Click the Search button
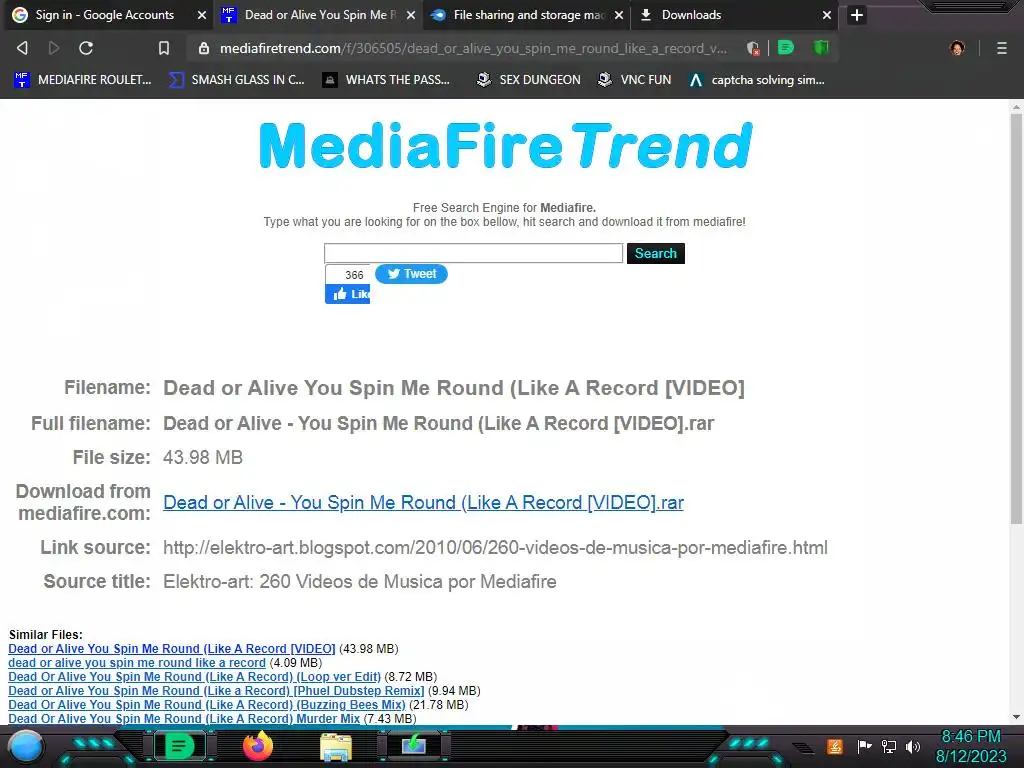The image size is (1024, 768). click(x=656, y=253)
